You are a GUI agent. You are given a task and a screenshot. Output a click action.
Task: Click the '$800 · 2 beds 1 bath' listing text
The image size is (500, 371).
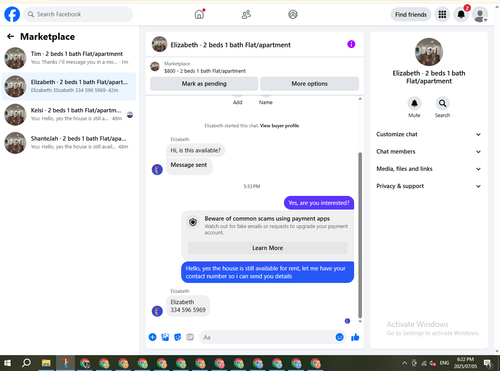205,71
